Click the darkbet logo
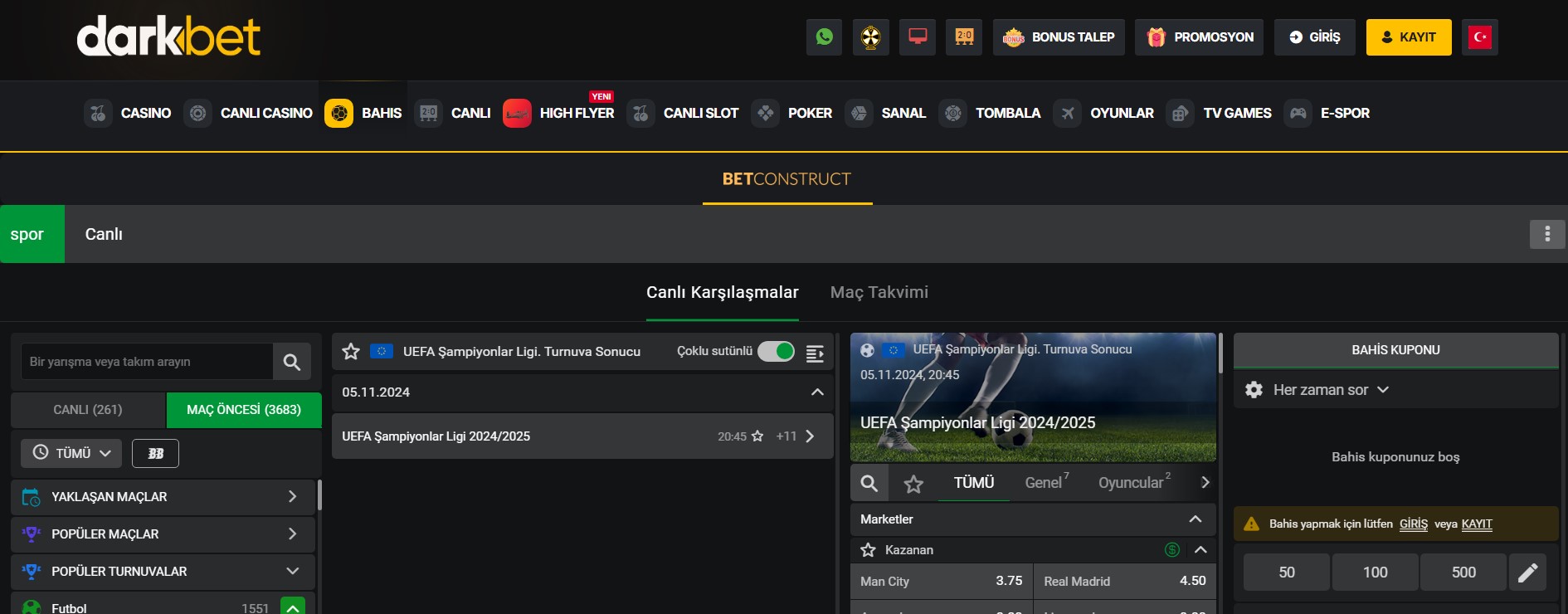Viewport: 1568px width, 614px height. point(168,37)
